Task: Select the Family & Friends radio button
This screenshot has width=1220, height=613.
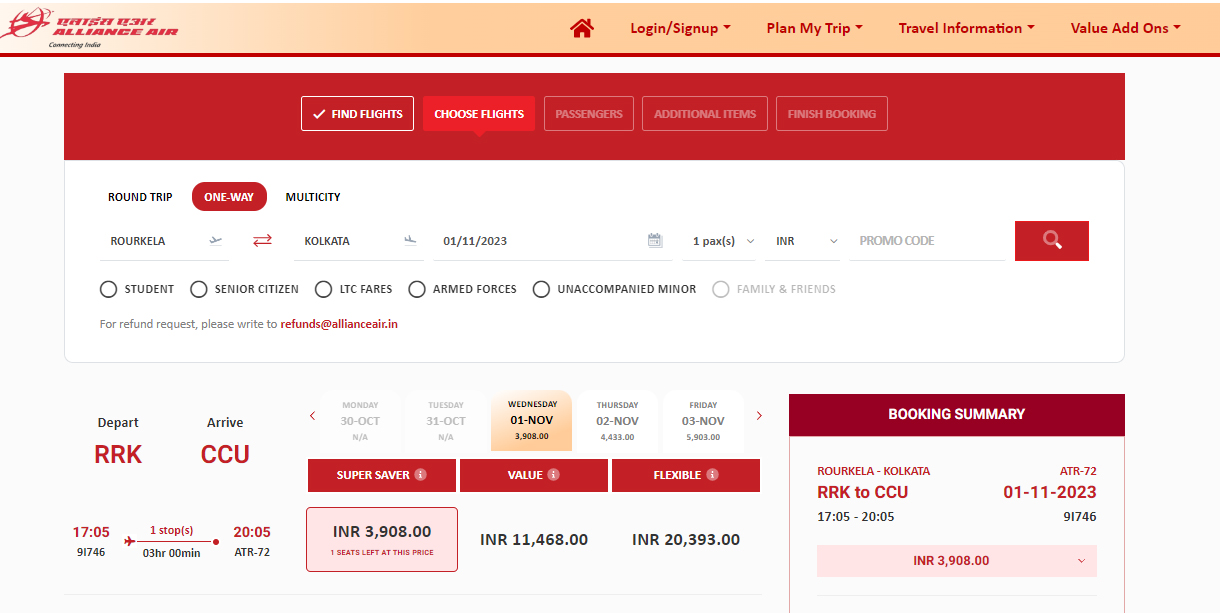Action: pyautogui.click(x=721, y=289)
